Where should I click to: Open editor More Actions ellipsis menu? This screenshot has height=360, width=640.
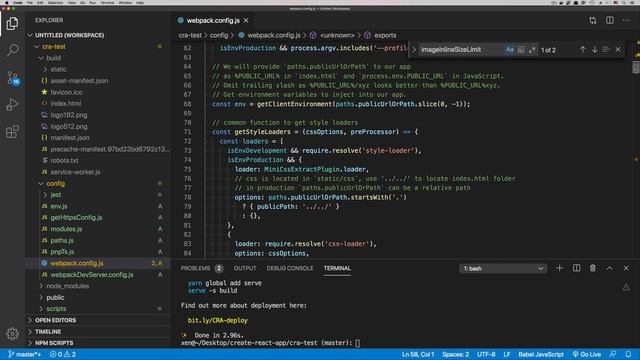pyautogui.click(x=626, y=20)
